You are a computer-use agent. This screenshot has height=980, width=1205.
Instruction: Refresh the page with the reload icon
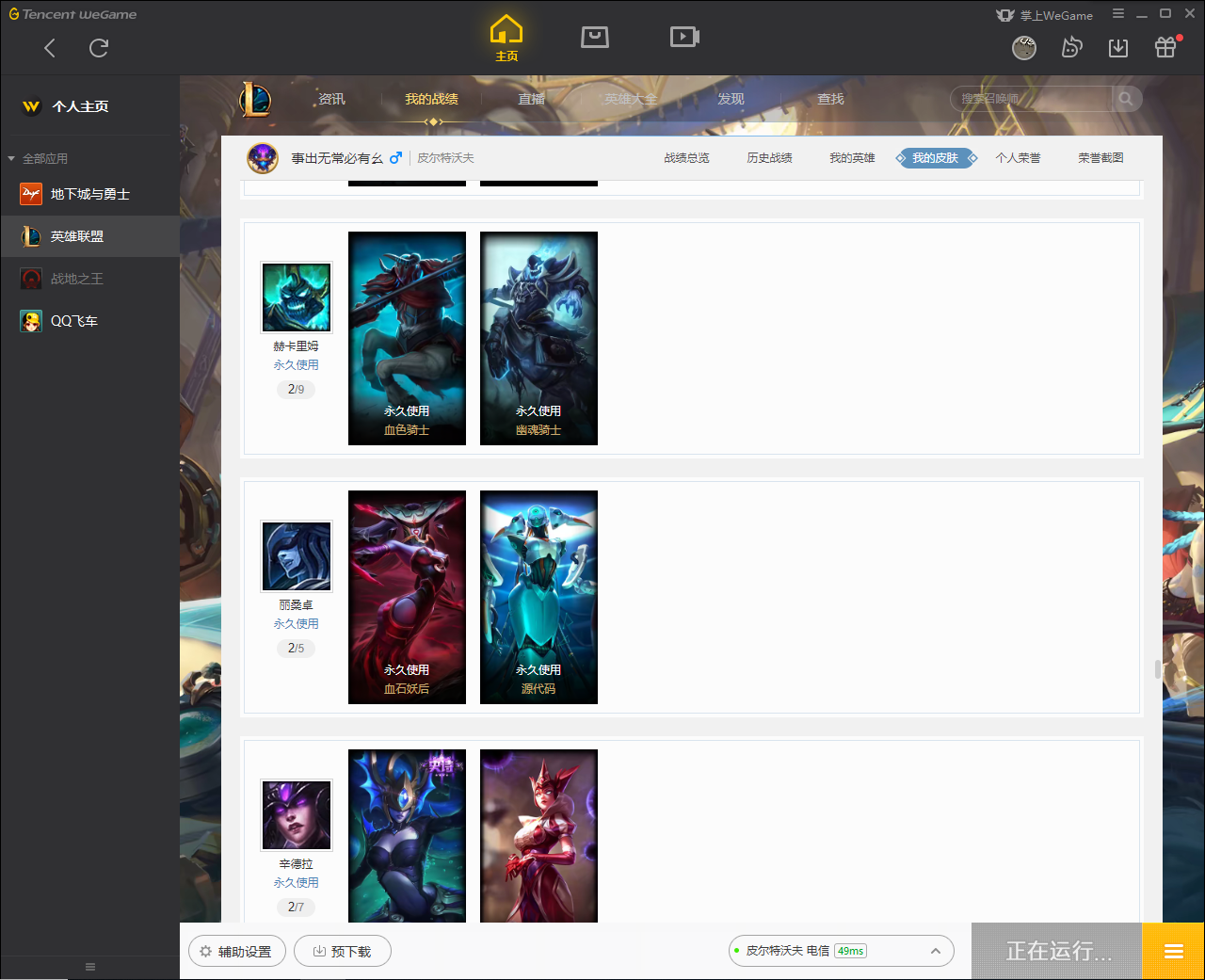coord(99,48)
